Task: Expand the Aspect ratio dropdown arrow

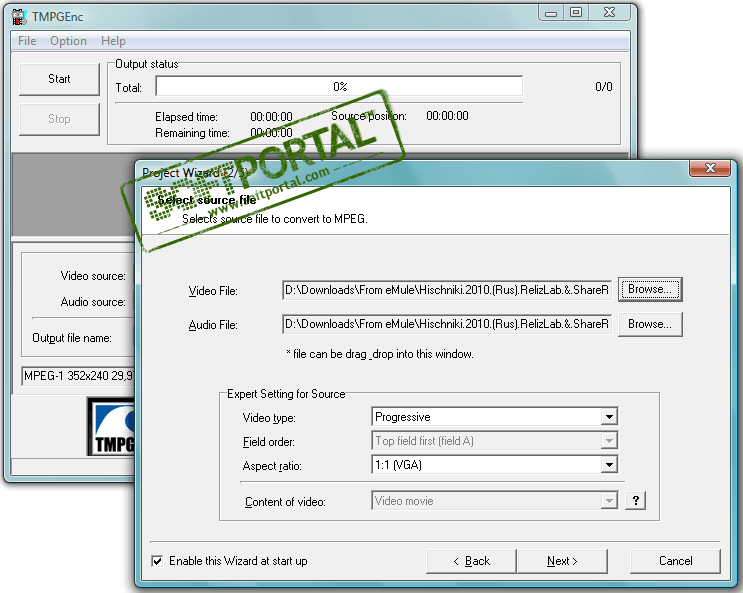Action: point(609,465)
